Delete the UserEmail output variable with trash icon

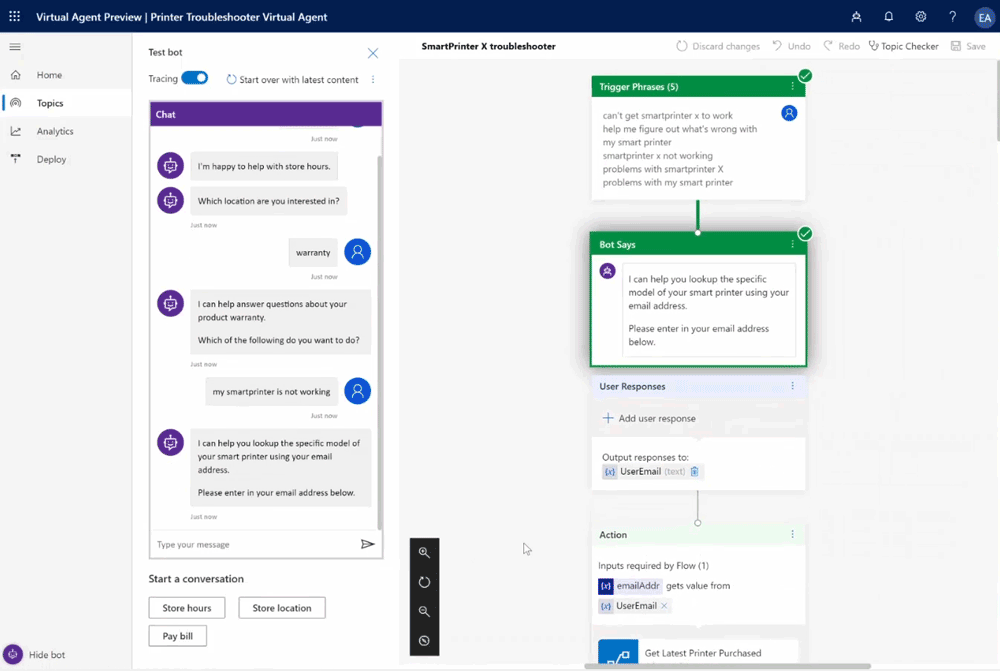tap(695, 471)
